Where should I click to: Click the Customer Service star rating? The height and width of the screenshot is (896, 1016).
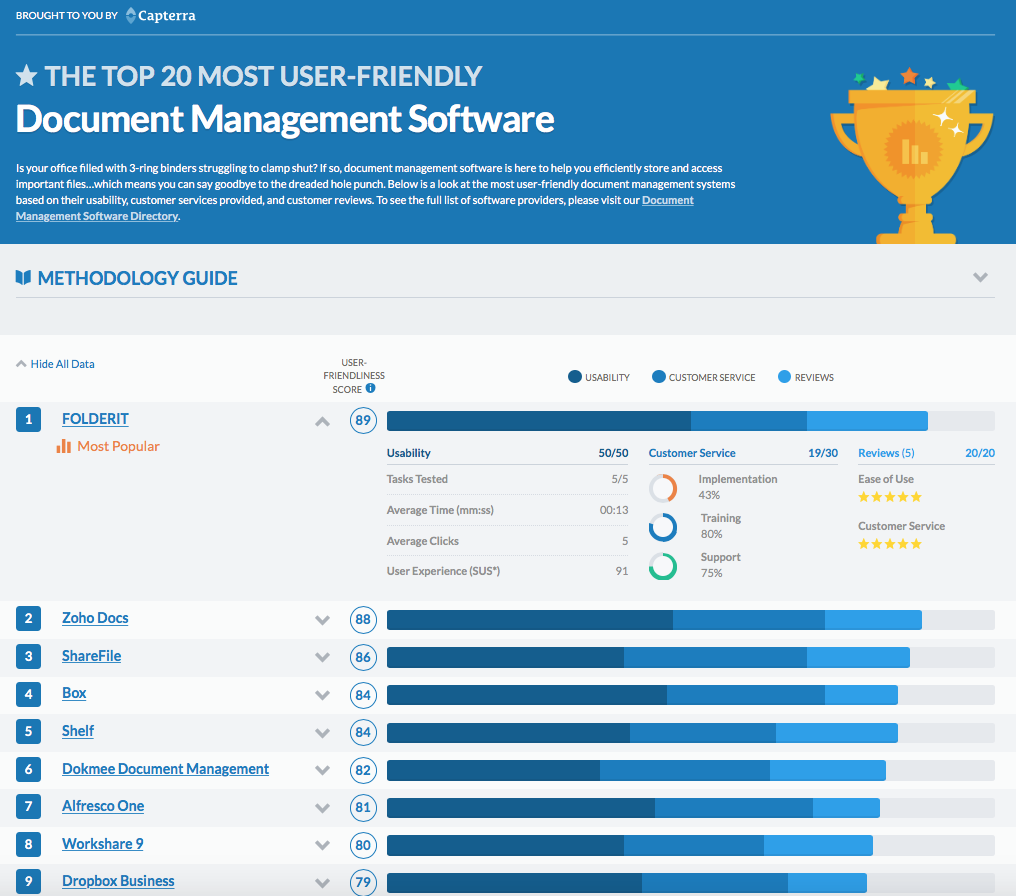point(890,544)
